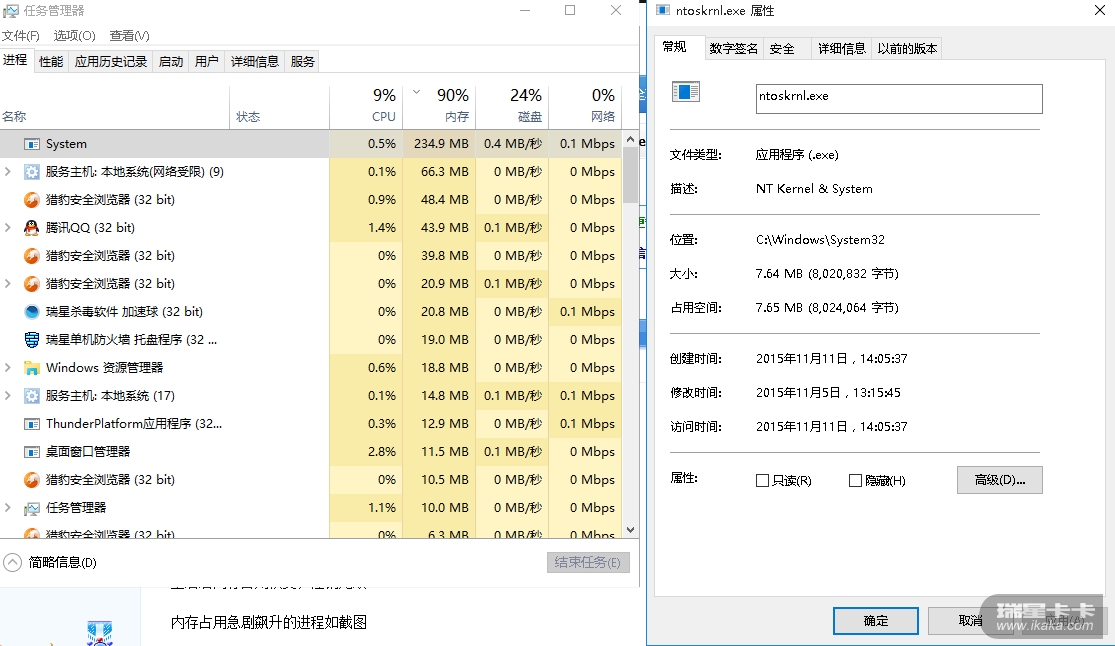Click the sort arrow above the 内存 column
The width and height of the screenshot is (1115, 646).
point(417,92)
